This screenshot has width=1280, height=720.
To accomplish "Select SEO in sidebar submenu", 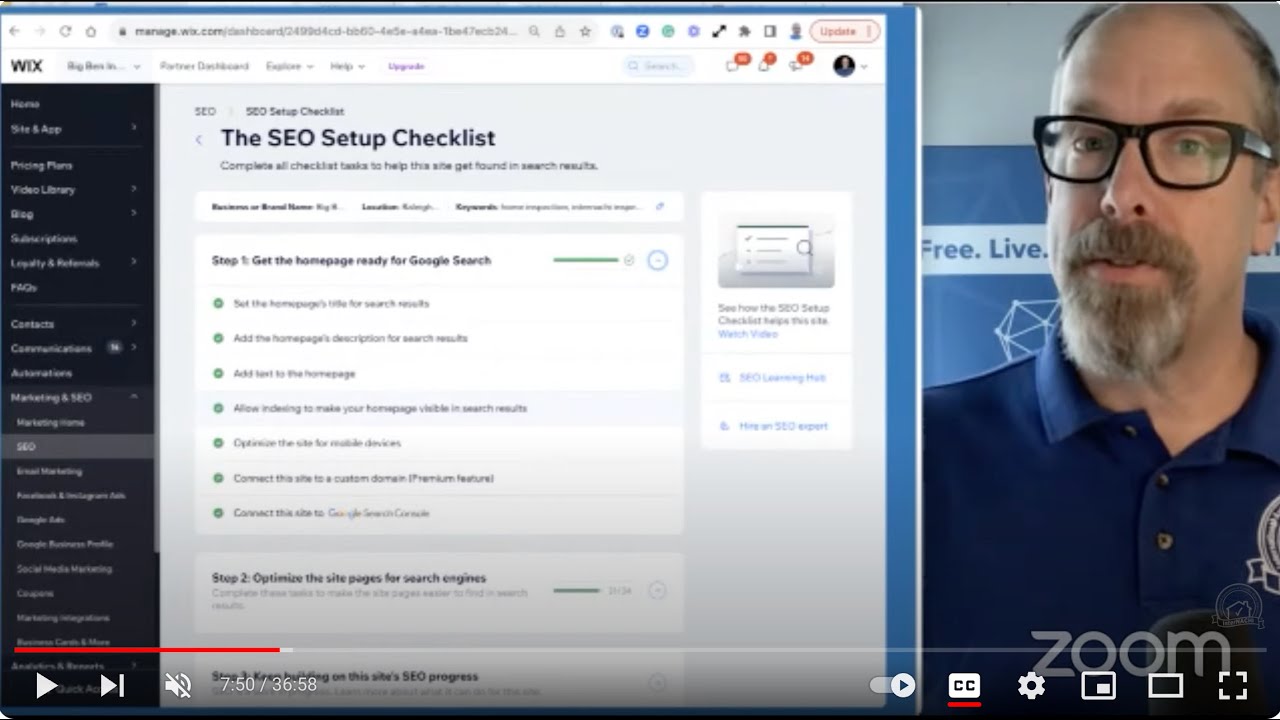I will click(x=26, y=447).
